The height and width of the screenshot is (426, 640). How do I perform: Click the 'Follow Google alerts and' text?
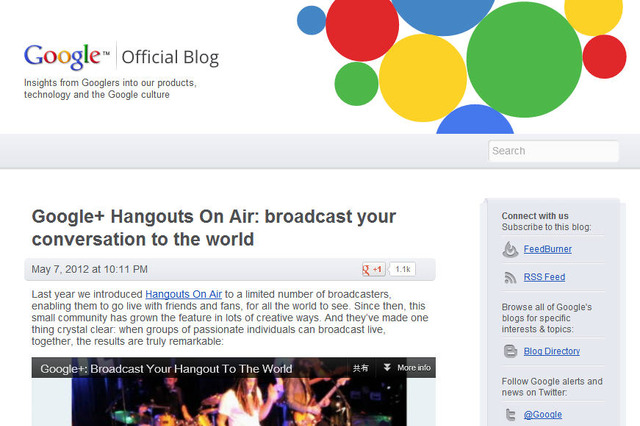click(552, 381)
